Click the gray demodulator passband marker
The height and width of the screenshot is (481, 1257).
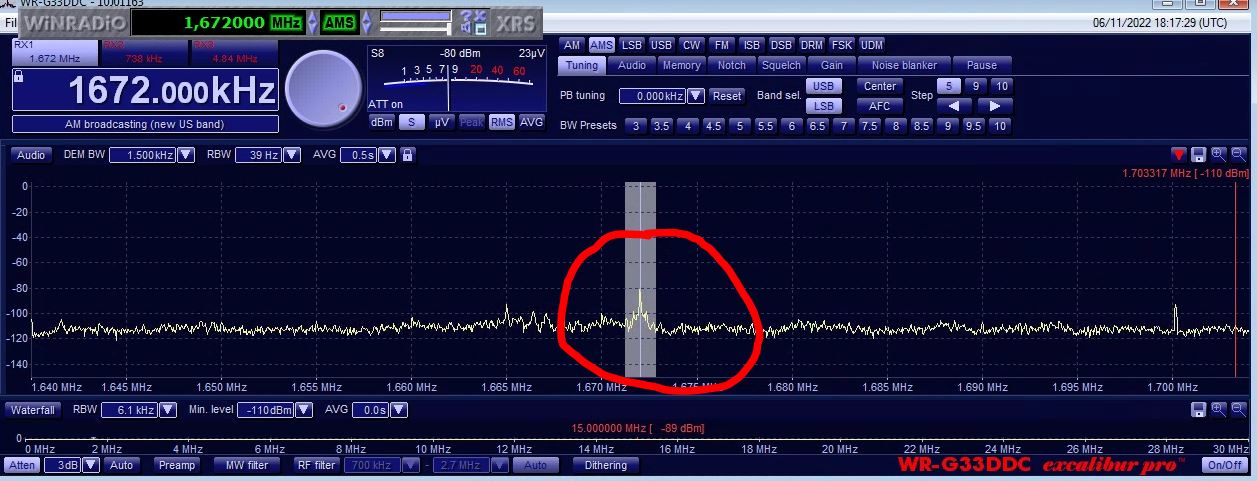pos(640,280)
